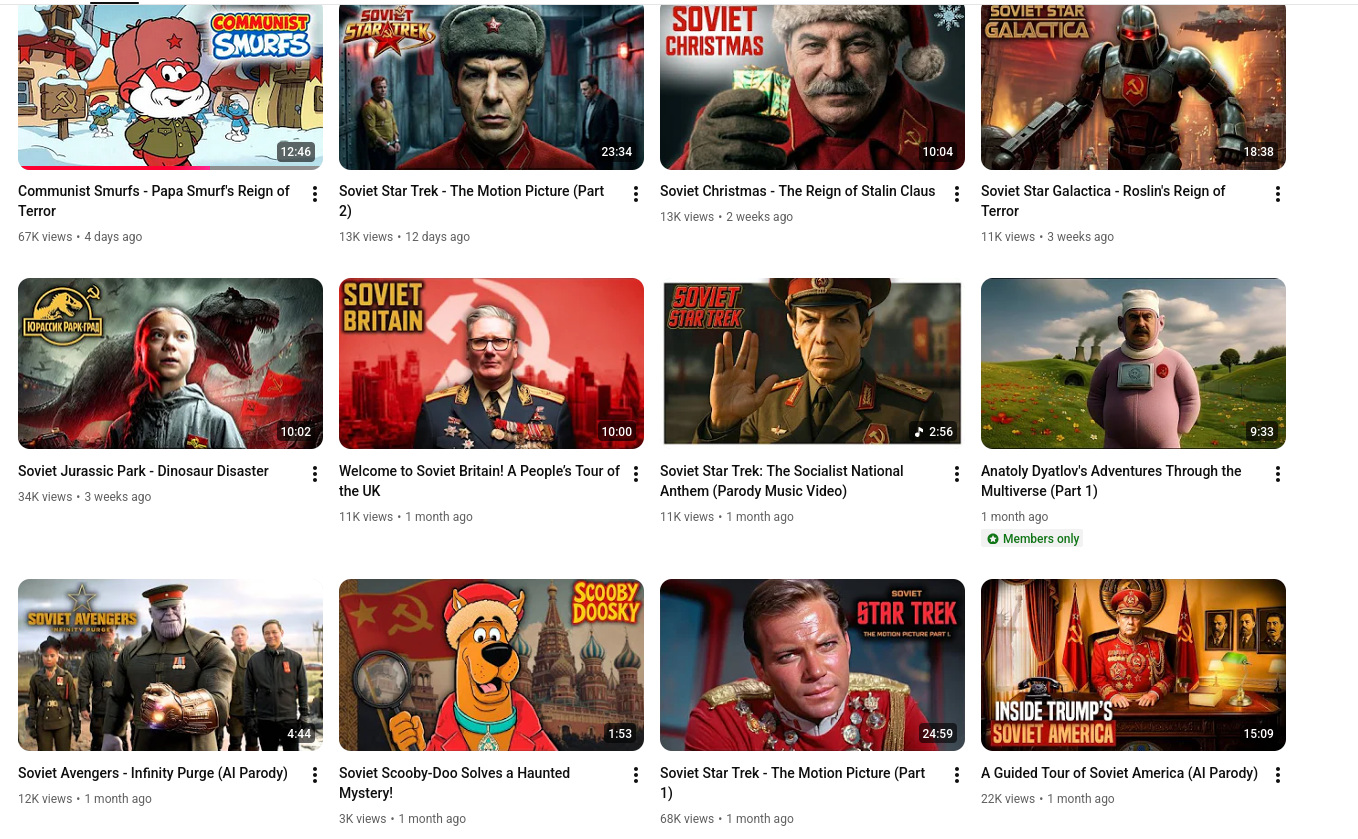Open the Soviet Britain video thumbnail
The image size is (1358, 839).
491,364
